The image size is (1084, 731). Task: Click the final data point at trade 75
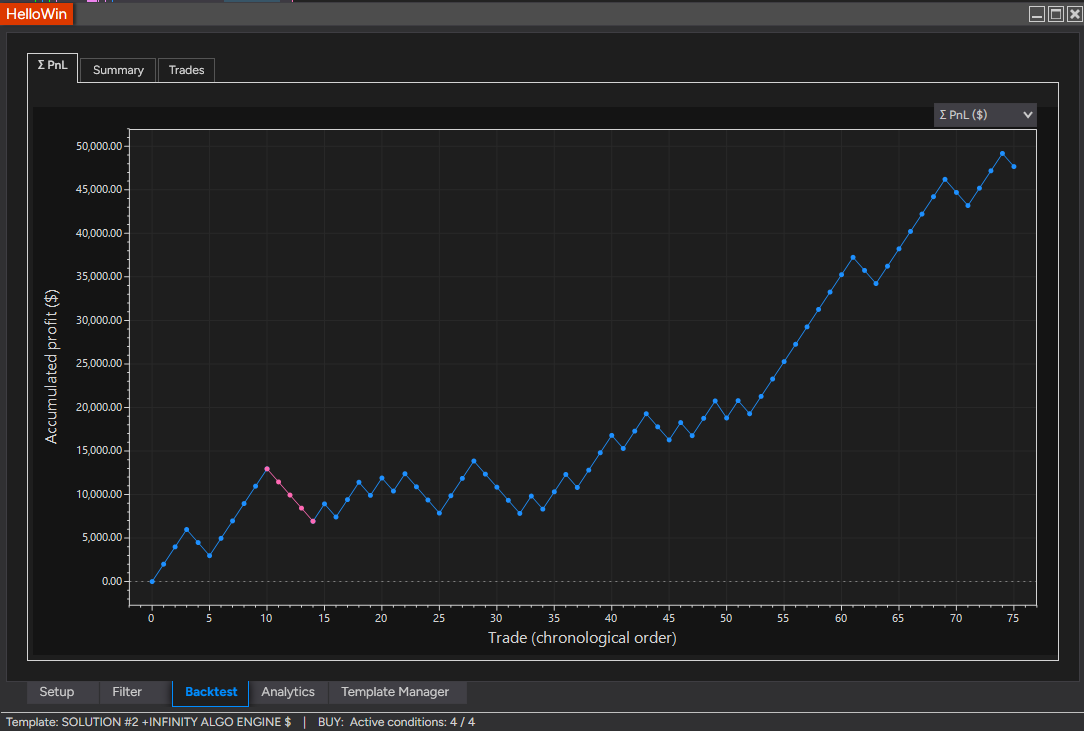point(1013,167)
